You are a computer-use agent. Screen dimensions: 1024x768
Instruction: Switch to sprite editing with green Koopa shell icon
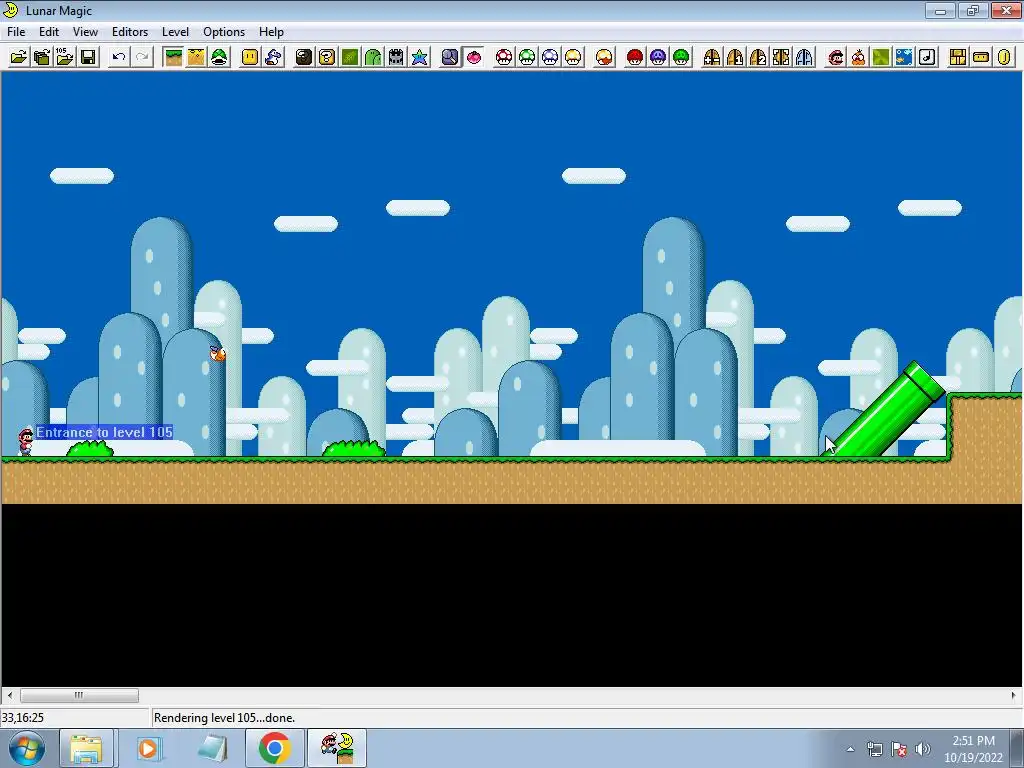pos(219,57)
